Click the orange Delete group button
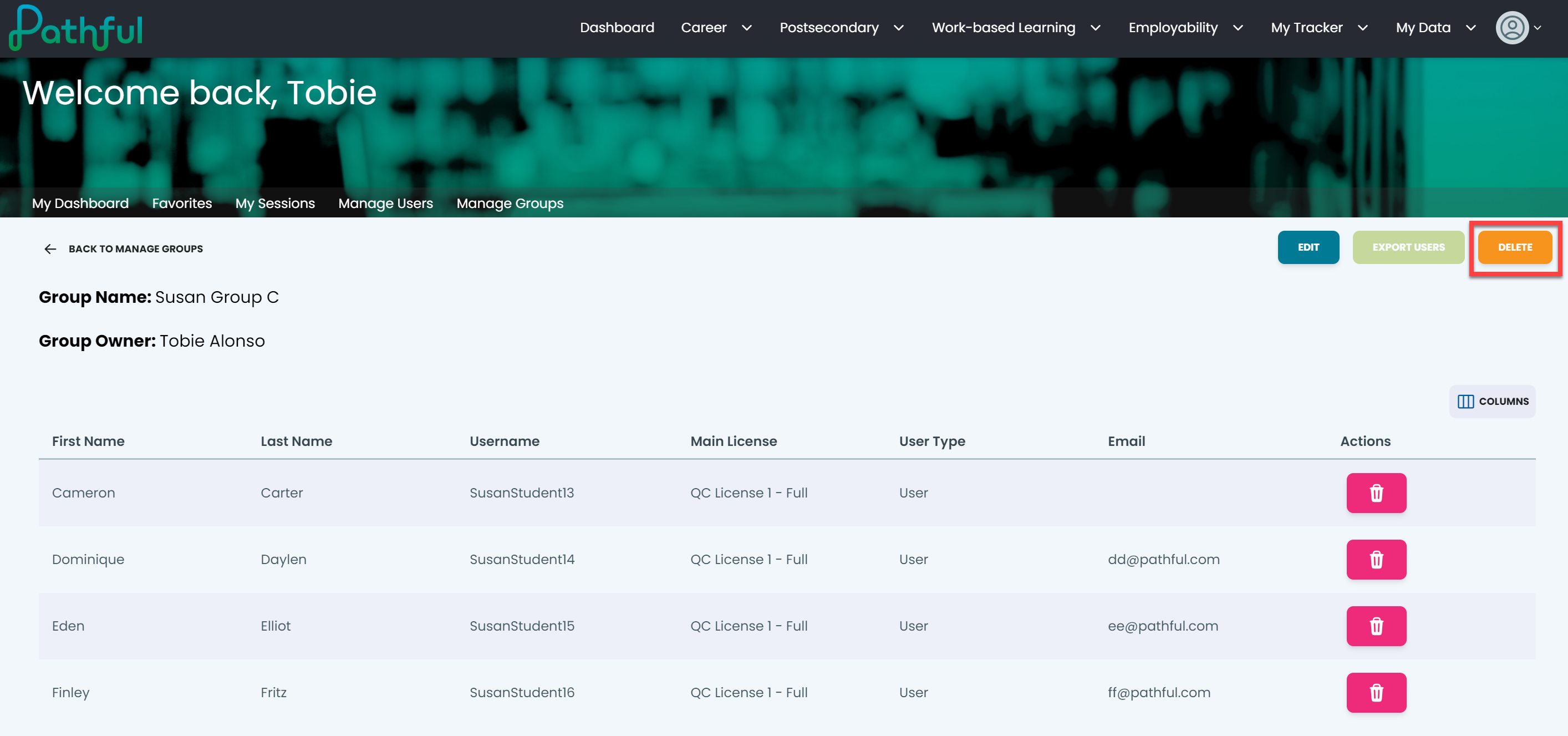Viewport: 1568px width, 736px height. click(x=1514, y=247)
